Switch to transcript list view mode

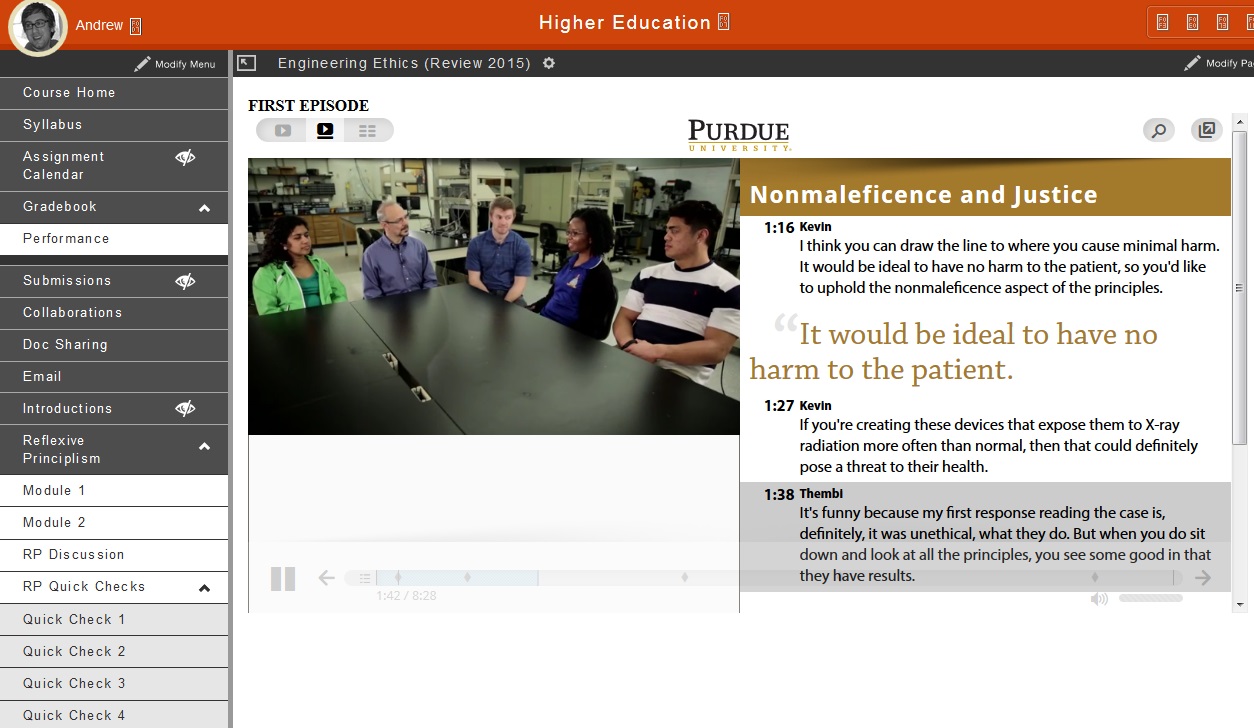pos(367,130)
